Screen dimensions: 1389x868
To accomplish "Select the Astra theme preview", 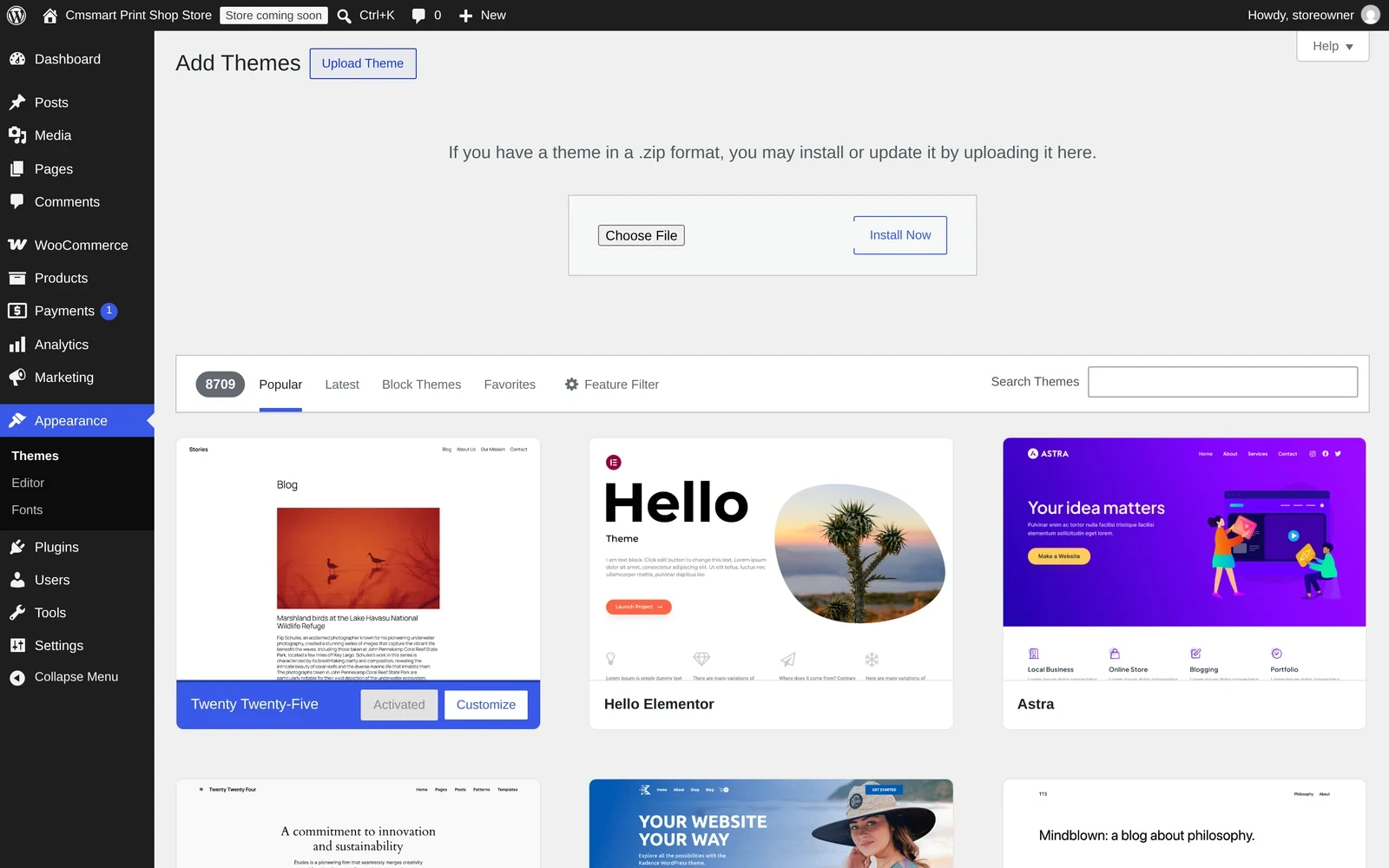I will (x=1184, y=559).
